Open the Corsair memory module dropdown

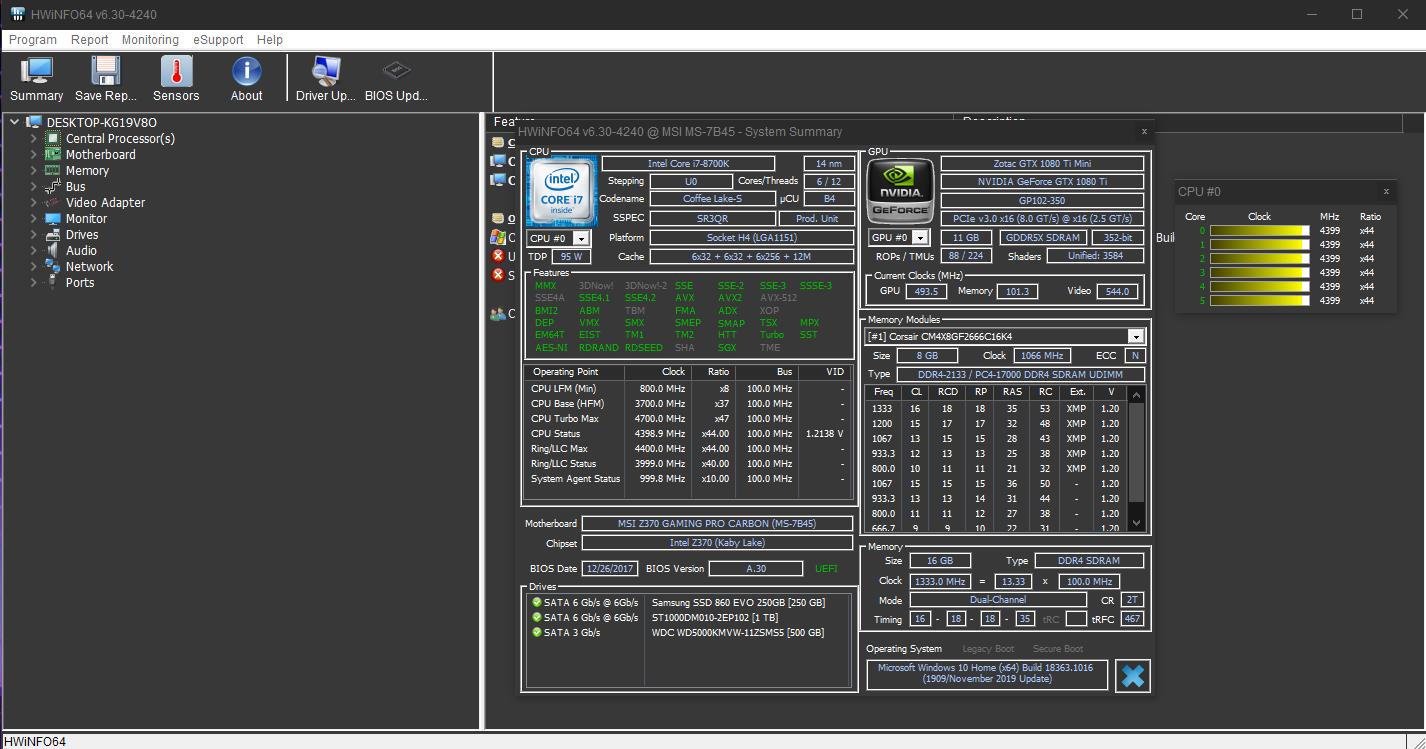tap(1135, 337)
